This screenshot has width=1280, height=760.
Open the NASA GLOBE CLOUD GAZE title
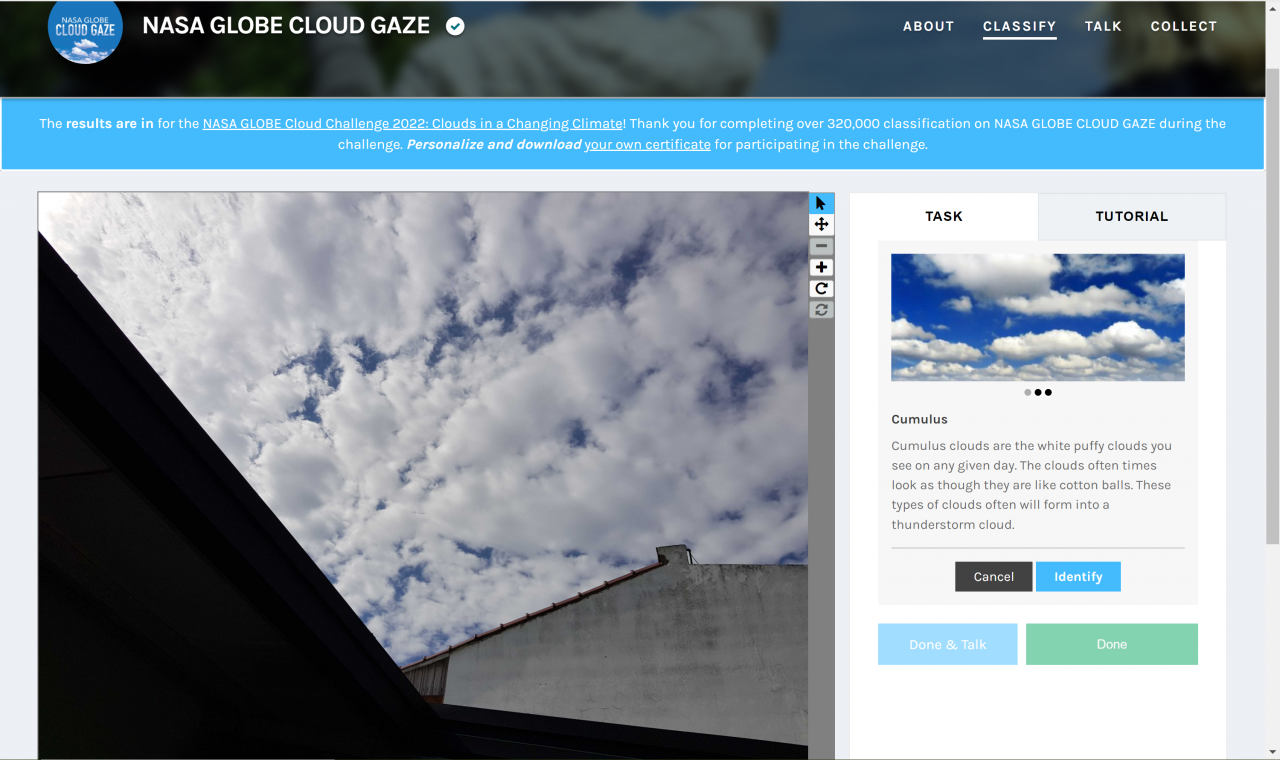286,26
